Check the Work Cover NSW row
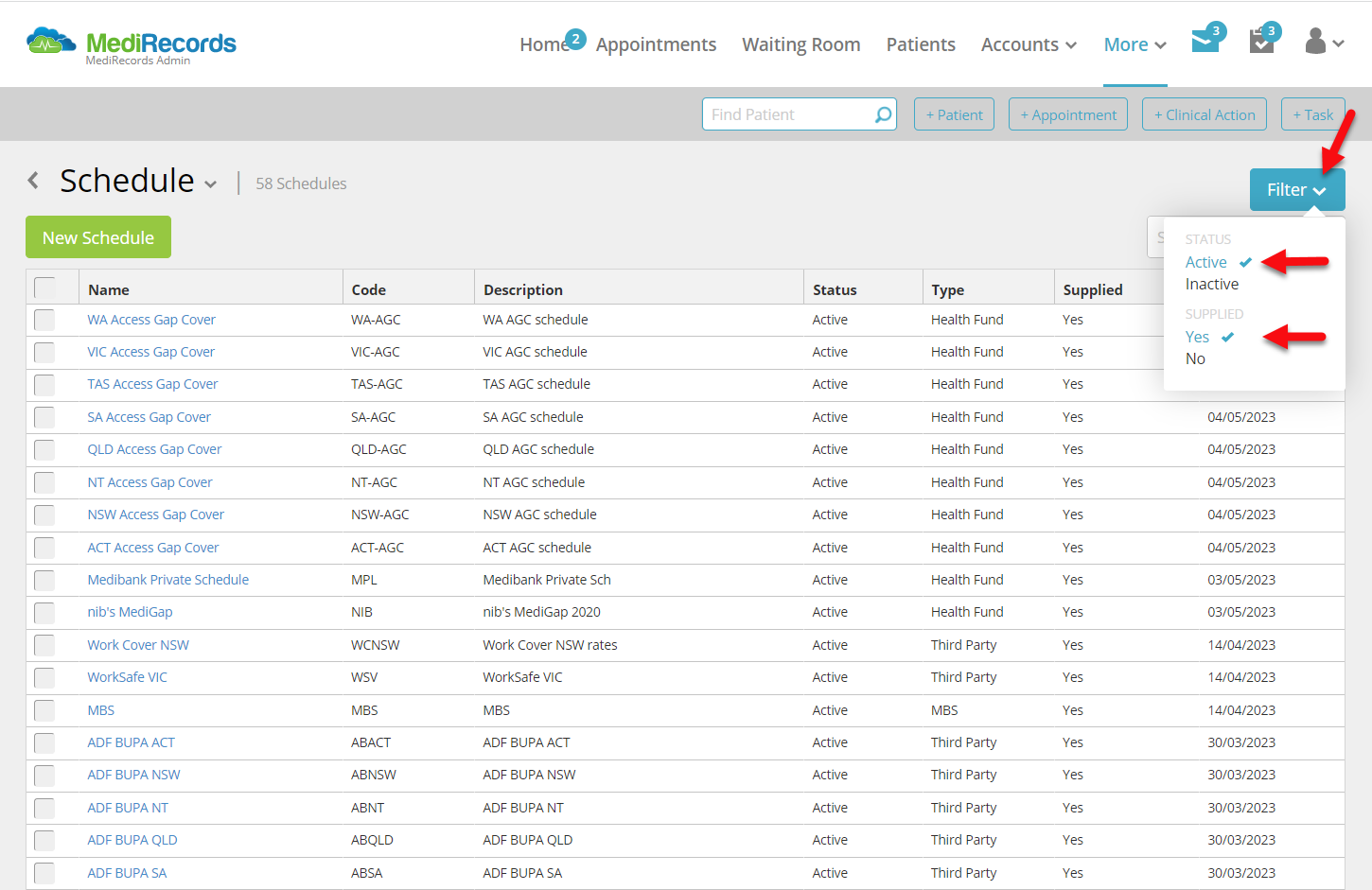This screenshot has width=1372, height=890. click(44, 645)
